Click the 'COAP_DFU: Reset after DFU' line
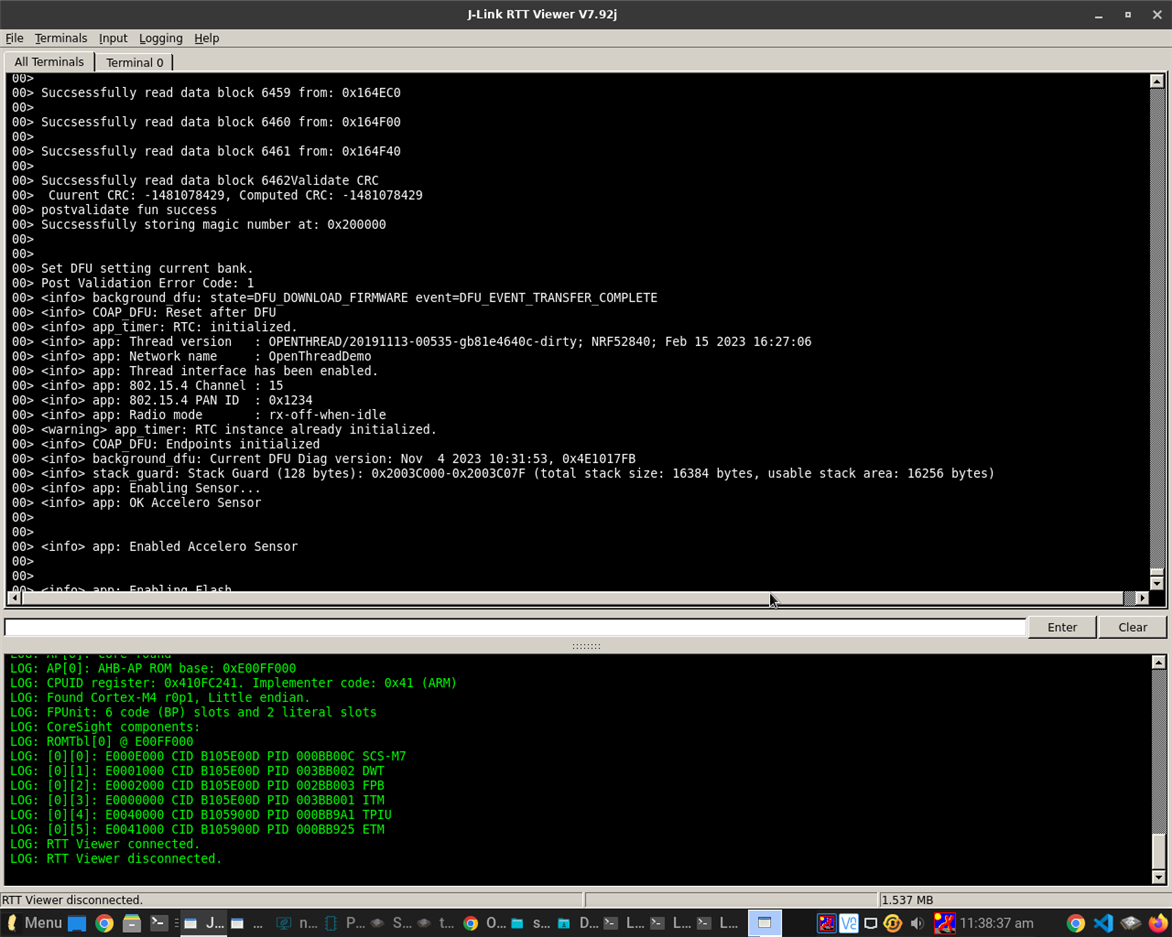The width and height of the screenshot is (1172, 937). (158, 312)
